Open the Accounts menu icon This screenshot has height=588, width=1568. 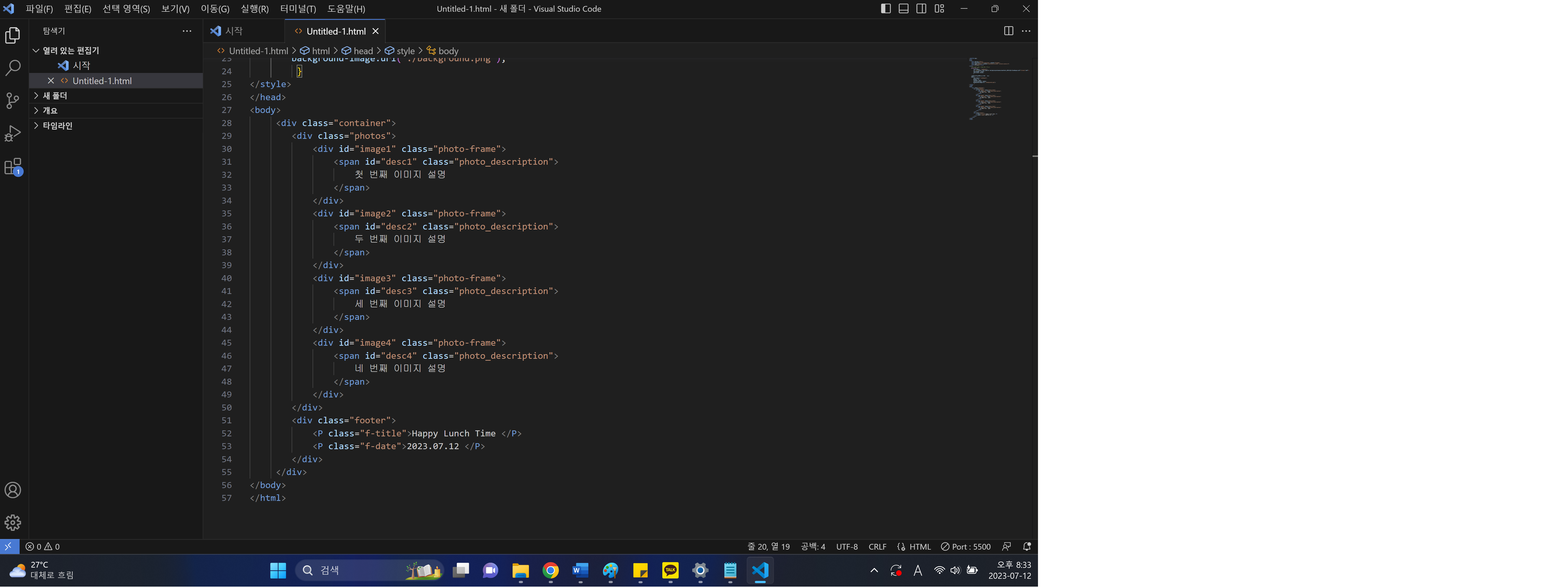tap(13, 491)
